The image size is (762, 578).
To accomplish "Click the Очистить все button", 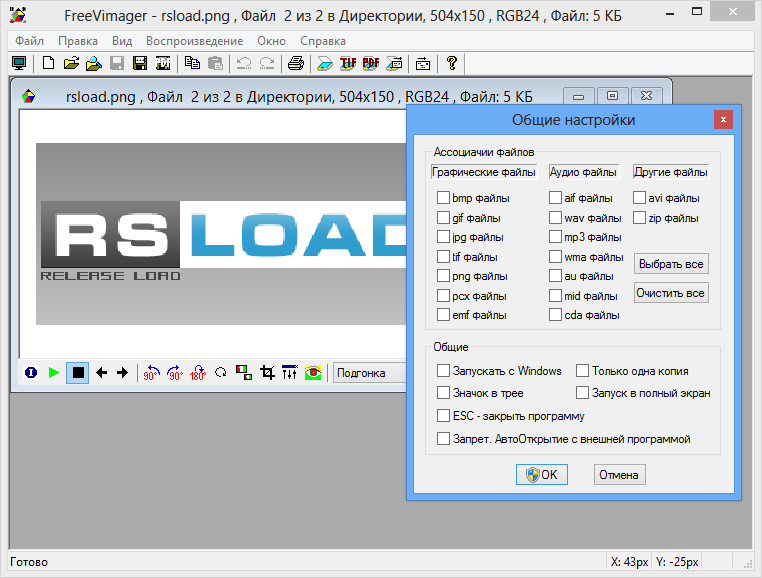I will pos(671,293).
